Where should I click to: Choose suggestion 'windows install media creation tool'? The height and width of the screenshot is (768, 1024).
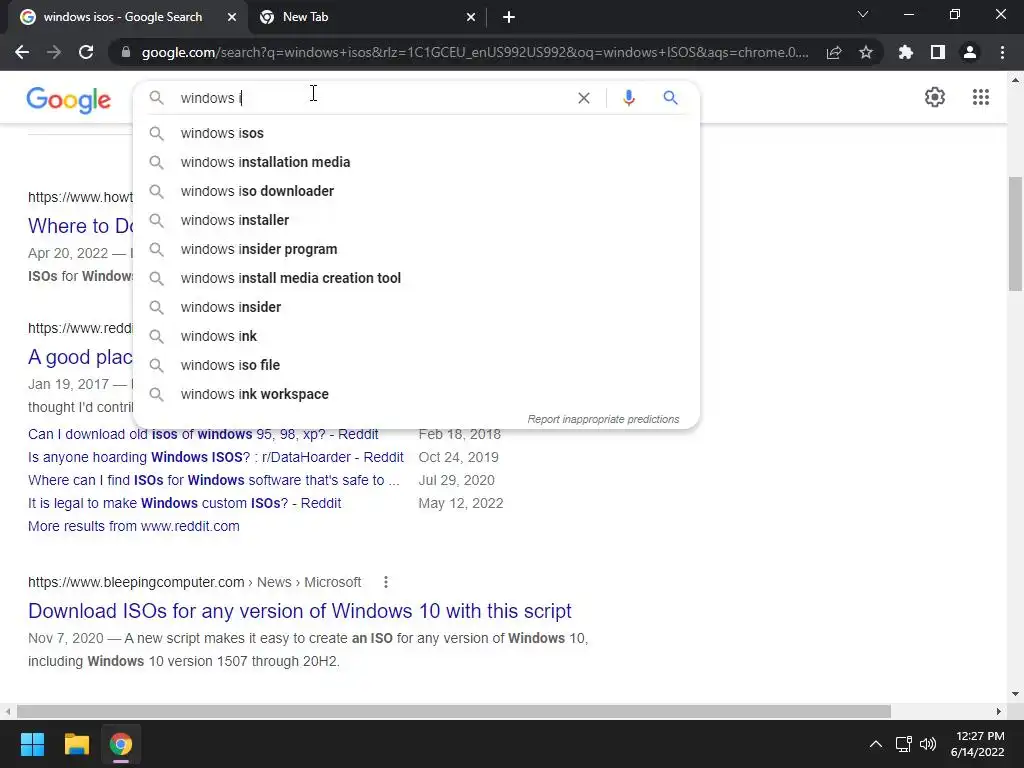417,278
